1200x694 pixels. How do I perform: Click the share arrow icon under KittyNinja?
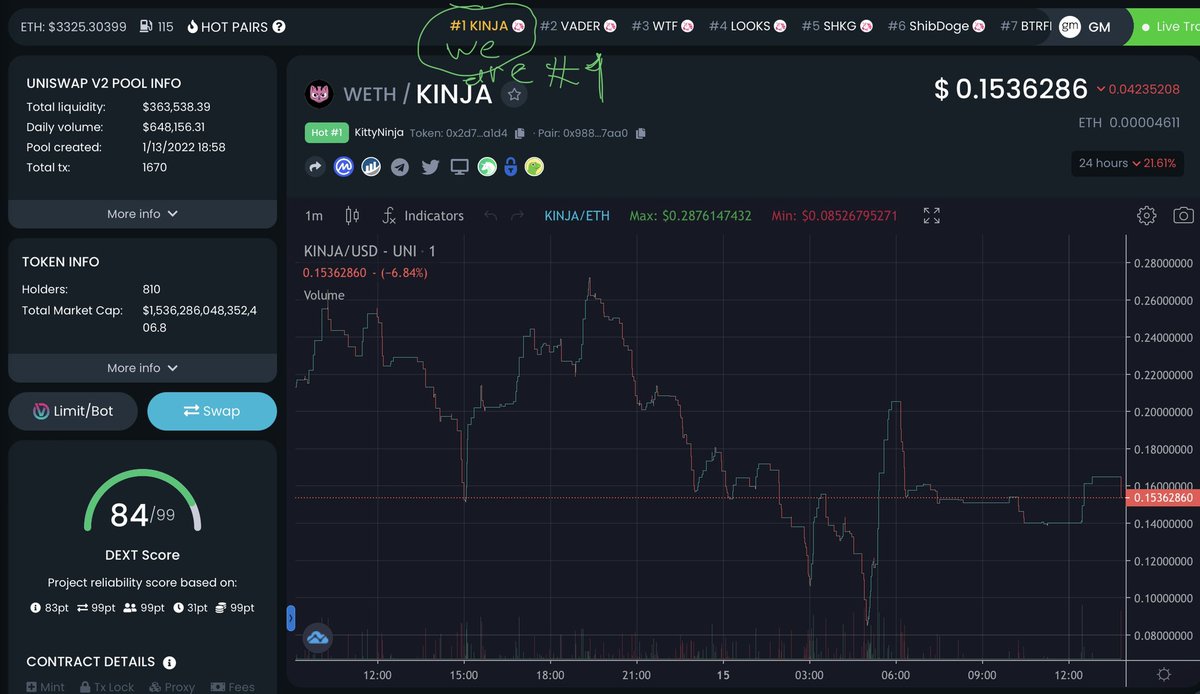coord(315,167)
